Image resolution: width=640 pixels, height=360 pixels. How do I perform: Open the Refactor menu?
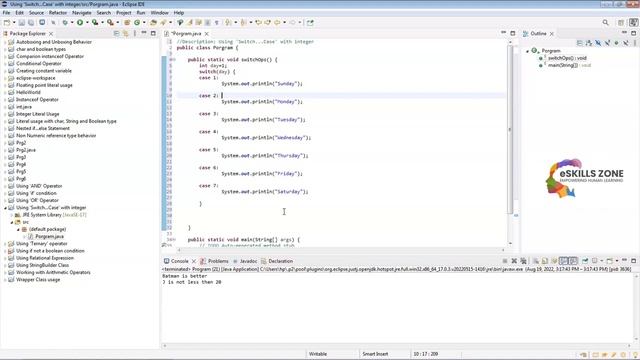pos(58,13)
